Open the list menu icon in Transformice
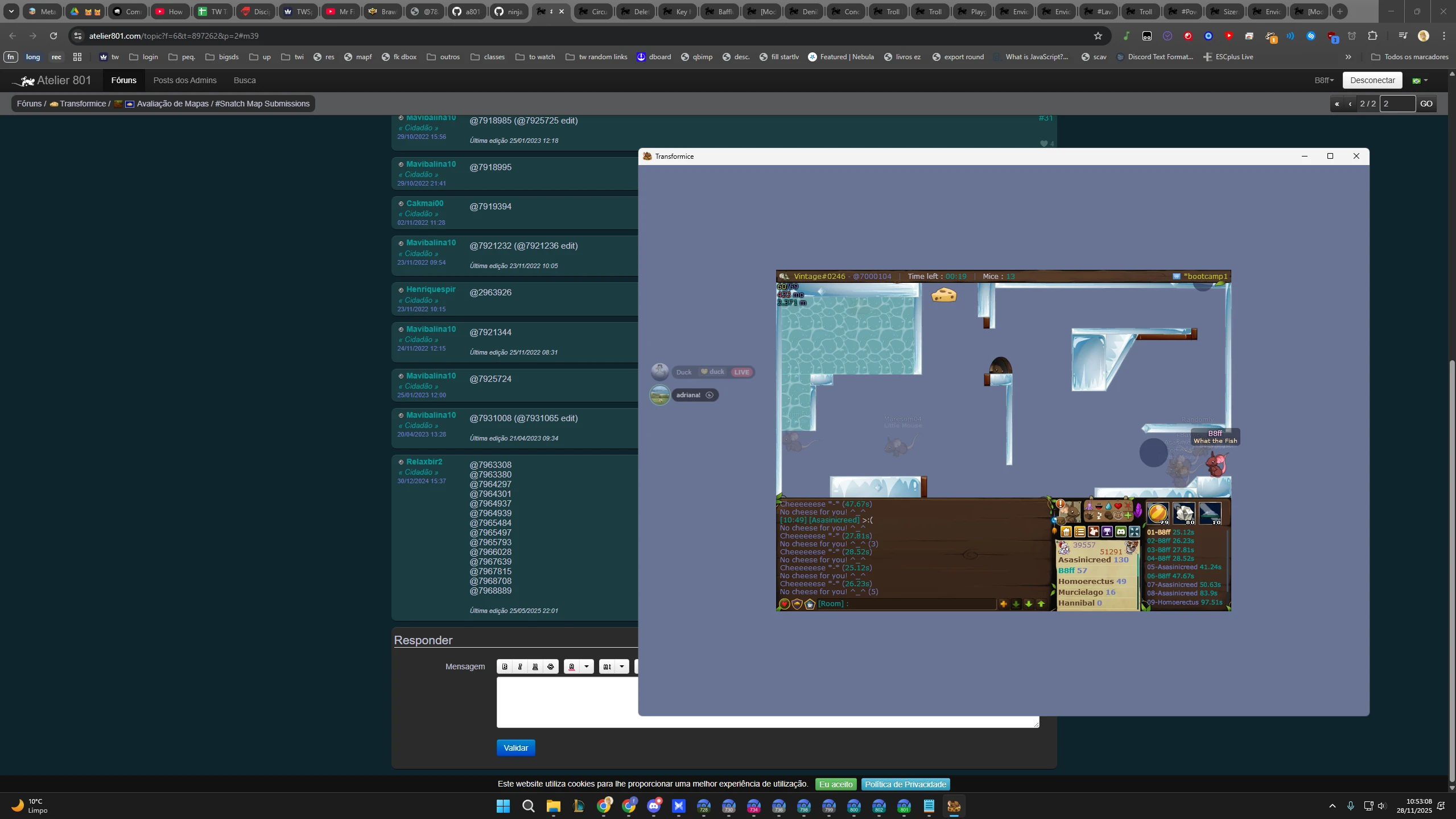Viewport: 1456px width, 819px height. (1080, 532)
